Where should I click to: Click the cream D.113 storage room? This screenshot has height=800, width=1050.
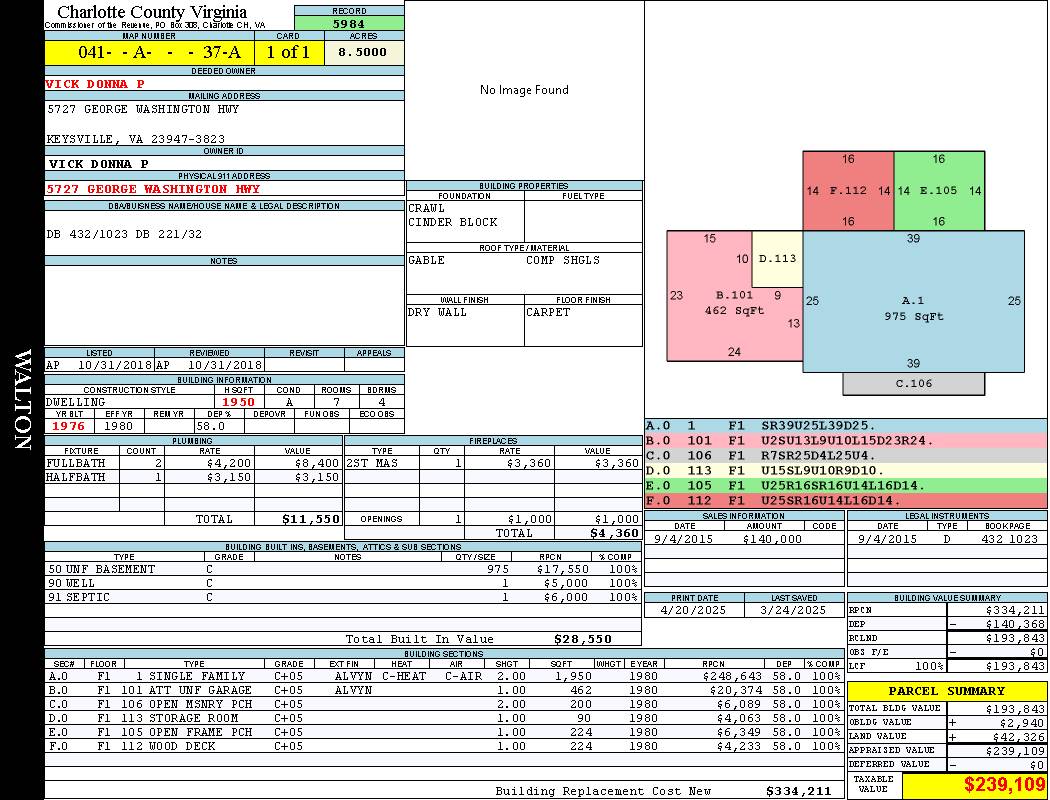[777, 259]
